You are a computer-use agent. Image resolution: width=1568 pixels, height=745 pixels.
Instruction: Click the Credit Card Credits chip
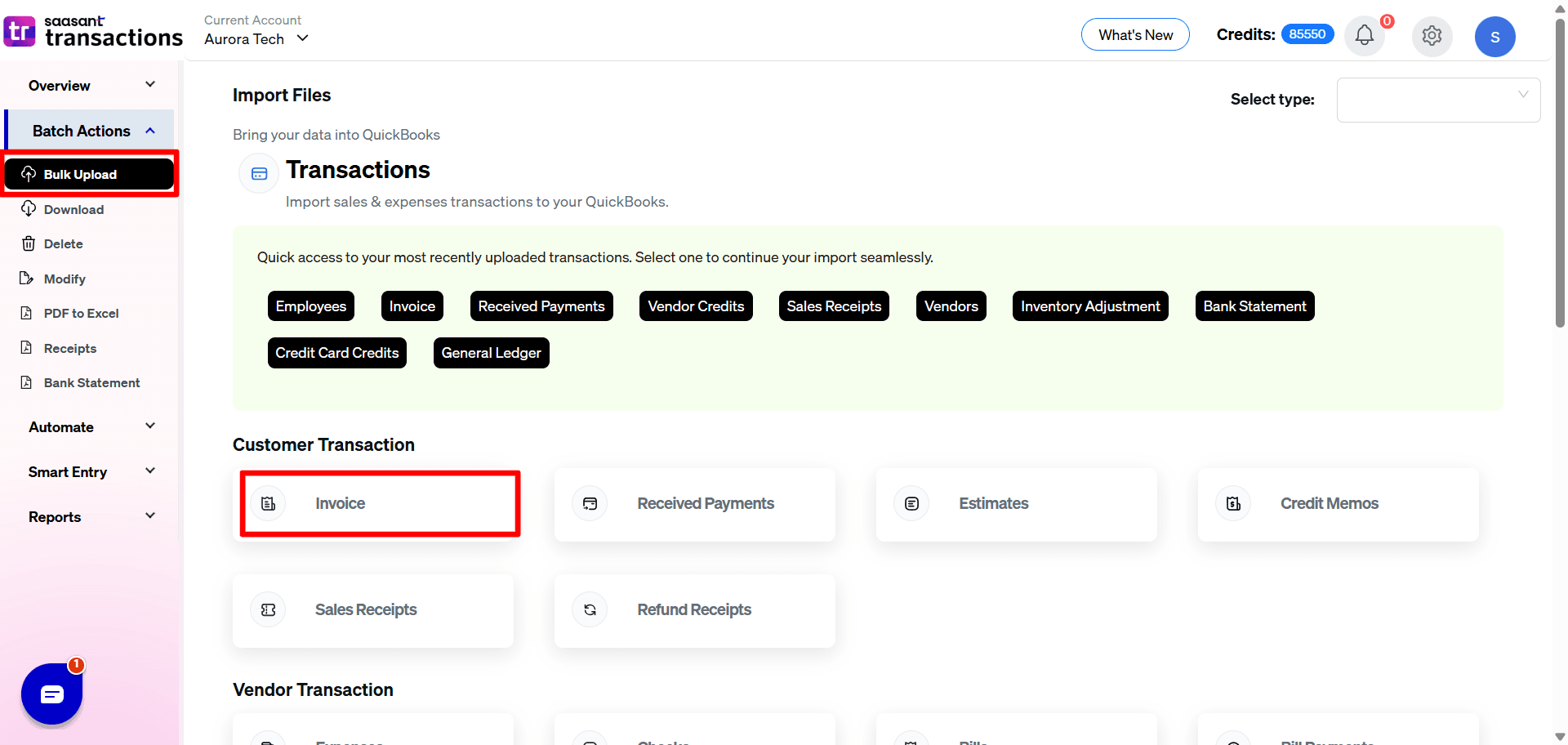[x=337, y=353]
